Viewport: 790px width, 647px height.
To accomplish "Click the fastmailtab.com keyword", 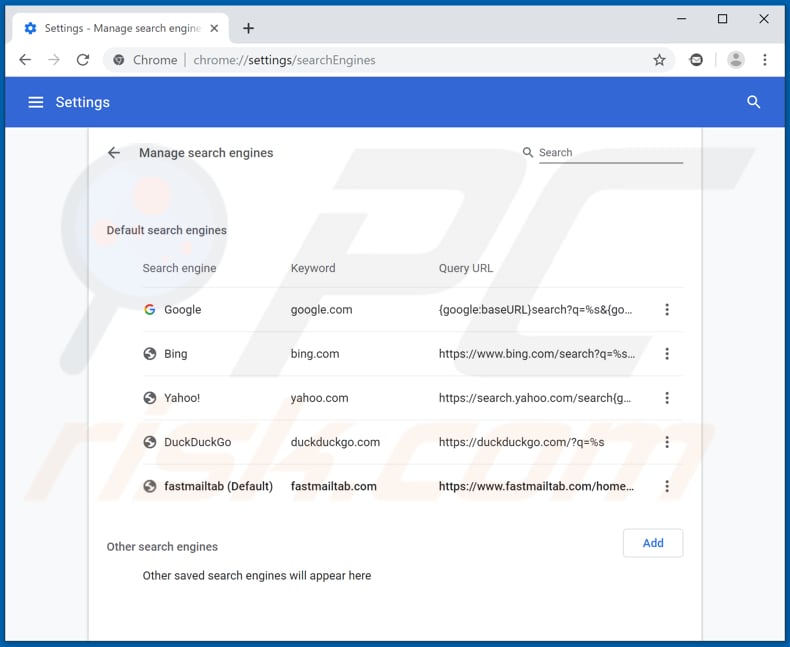I will 334,486.
